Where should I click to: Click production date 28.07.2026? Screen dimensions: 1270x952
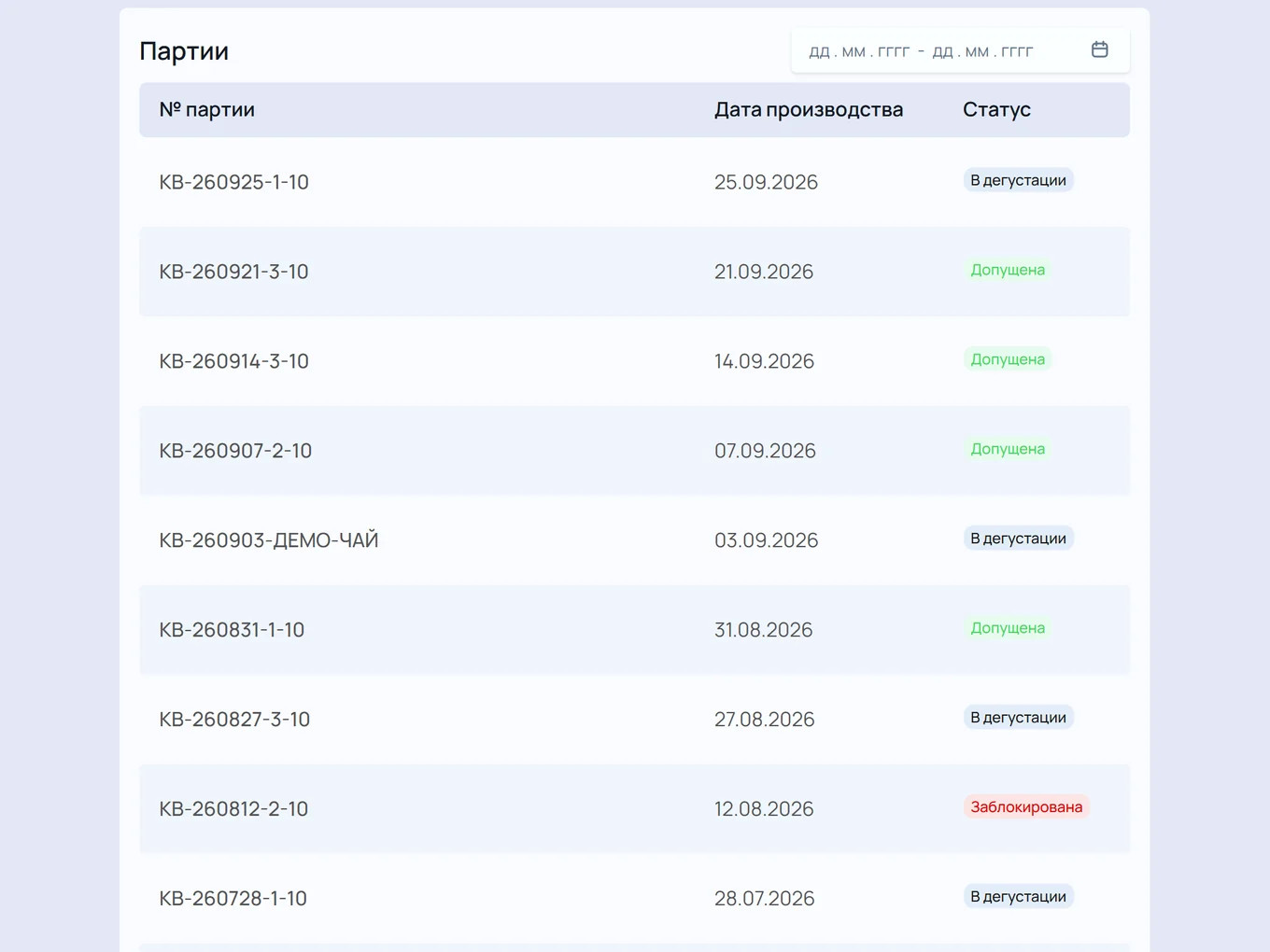[x=764, y=899]
